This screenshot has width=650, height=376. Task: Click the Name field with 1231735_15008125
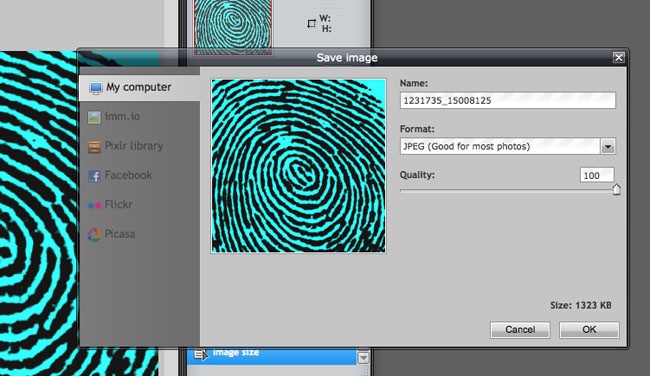pos(507,100)
